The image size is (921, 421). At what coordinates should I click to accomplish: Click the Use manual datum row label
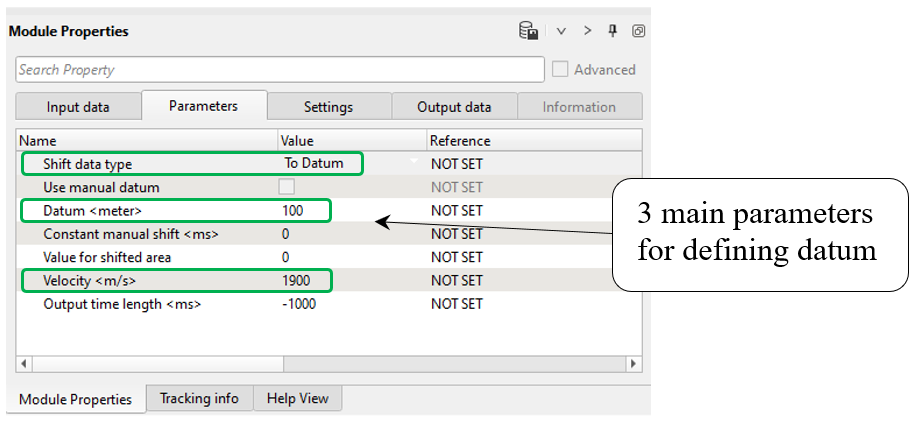coord(101,188)
